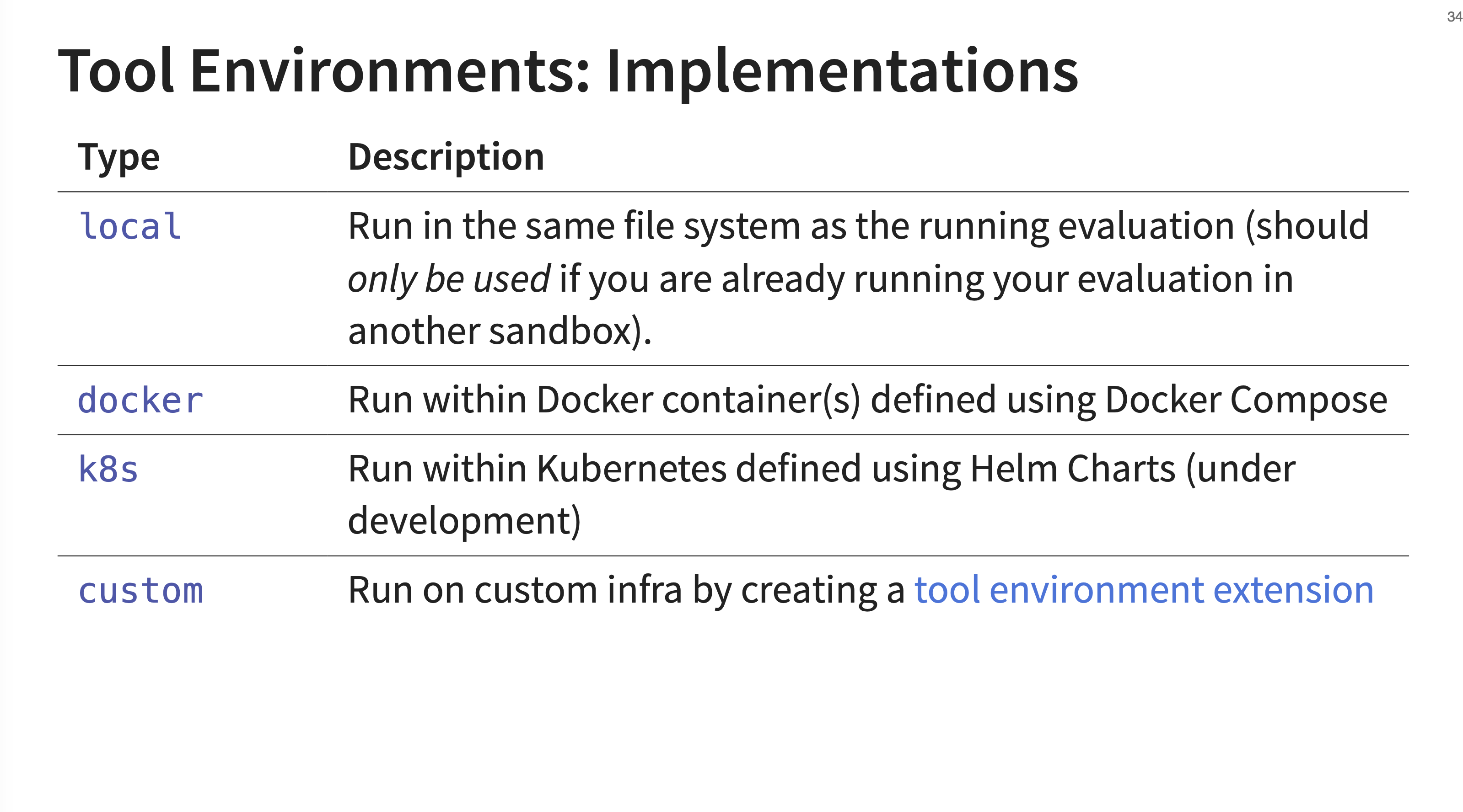Screen dimensions: 1463x812
Task: Select the k8s type label
Action: 108,469
